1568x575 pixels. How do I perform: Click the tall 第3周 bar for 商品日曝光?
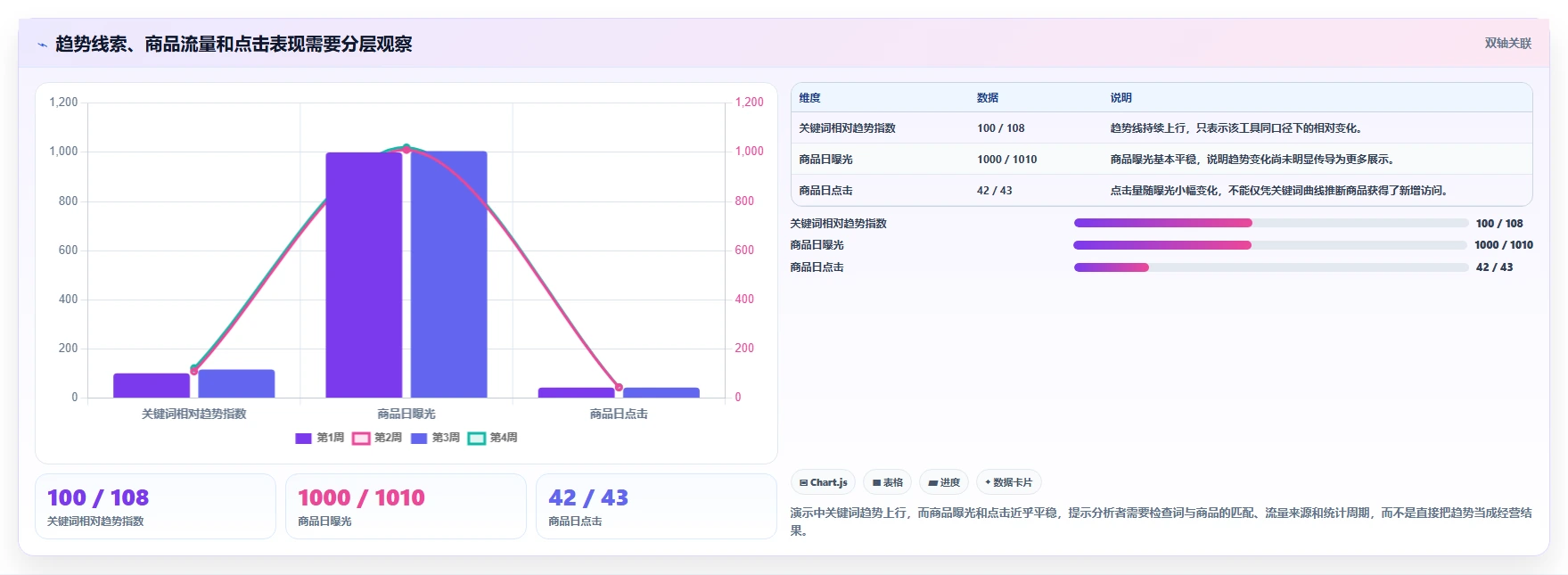pyautogui.click(x=448, y=275)
